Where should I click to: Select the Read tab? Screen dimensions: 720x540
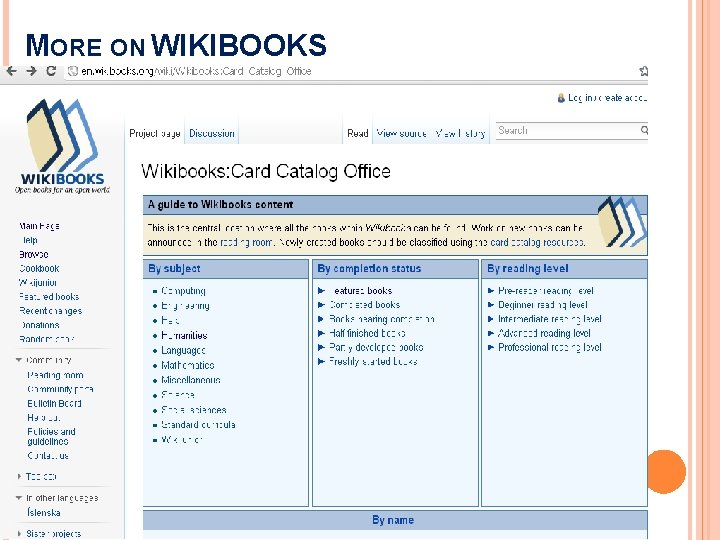pos(358,133)
